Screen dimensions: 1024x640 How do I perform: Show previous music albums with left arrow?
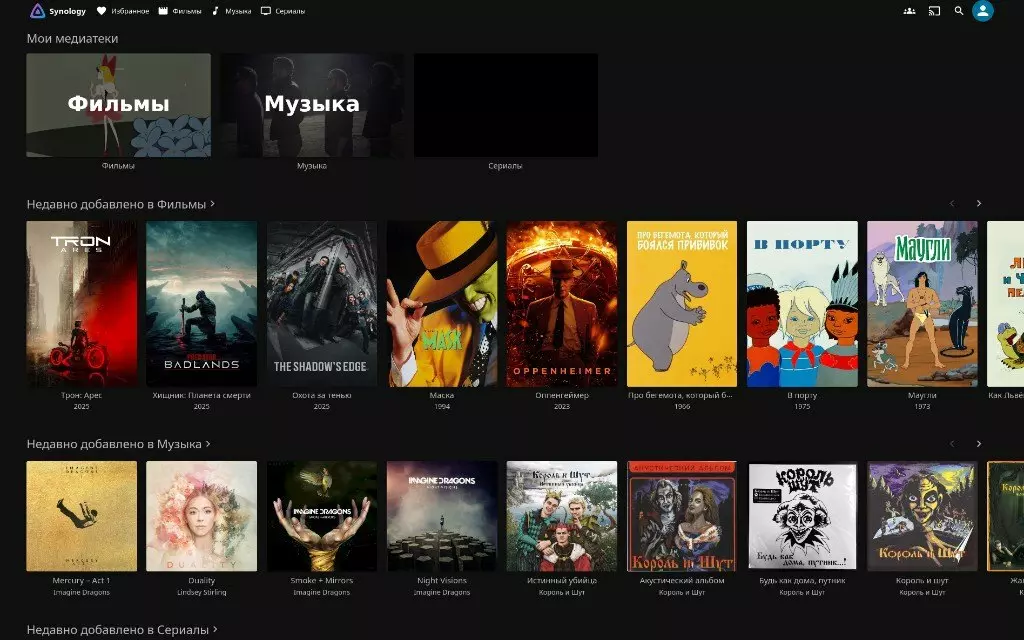point(952,444)
